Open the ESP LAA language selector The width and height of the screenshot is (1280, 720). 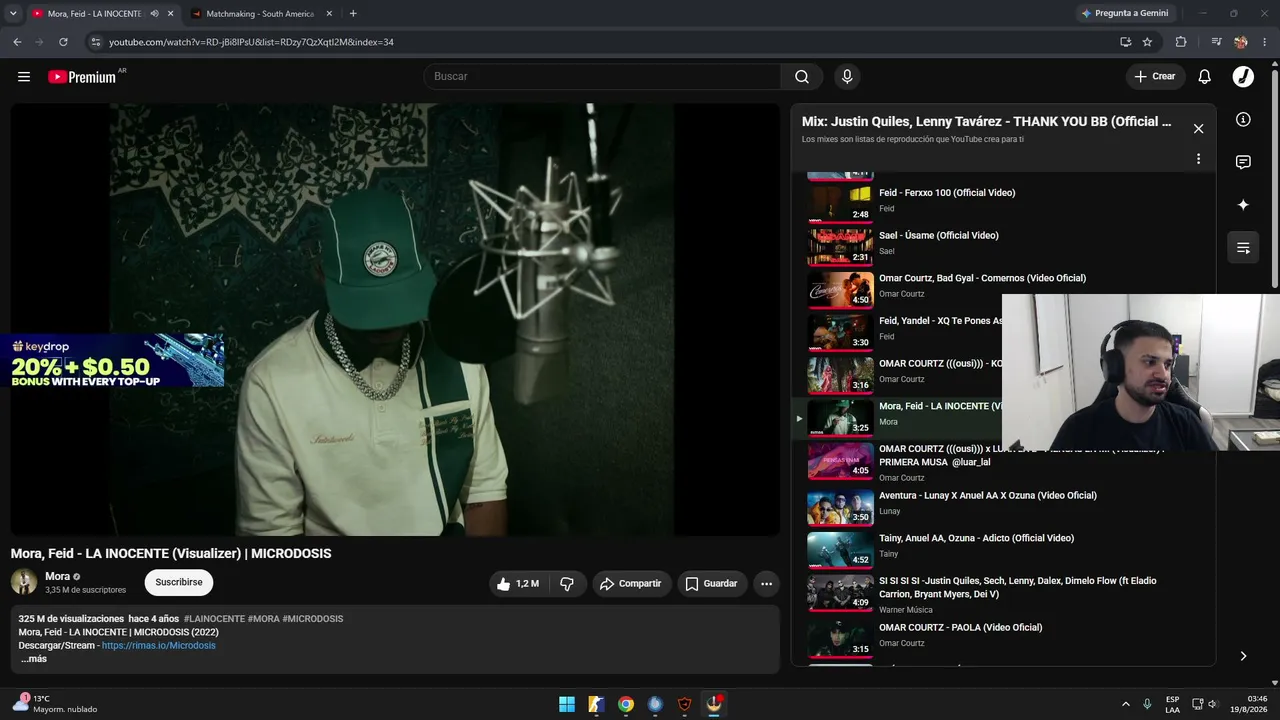(1172, 704)
